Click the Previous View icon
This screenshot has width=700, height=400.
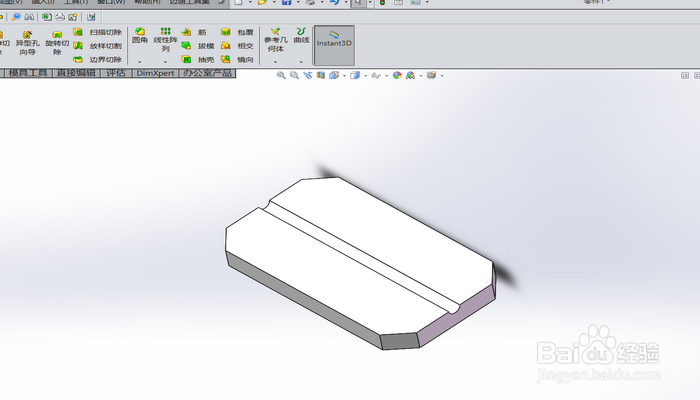(308, 75)
